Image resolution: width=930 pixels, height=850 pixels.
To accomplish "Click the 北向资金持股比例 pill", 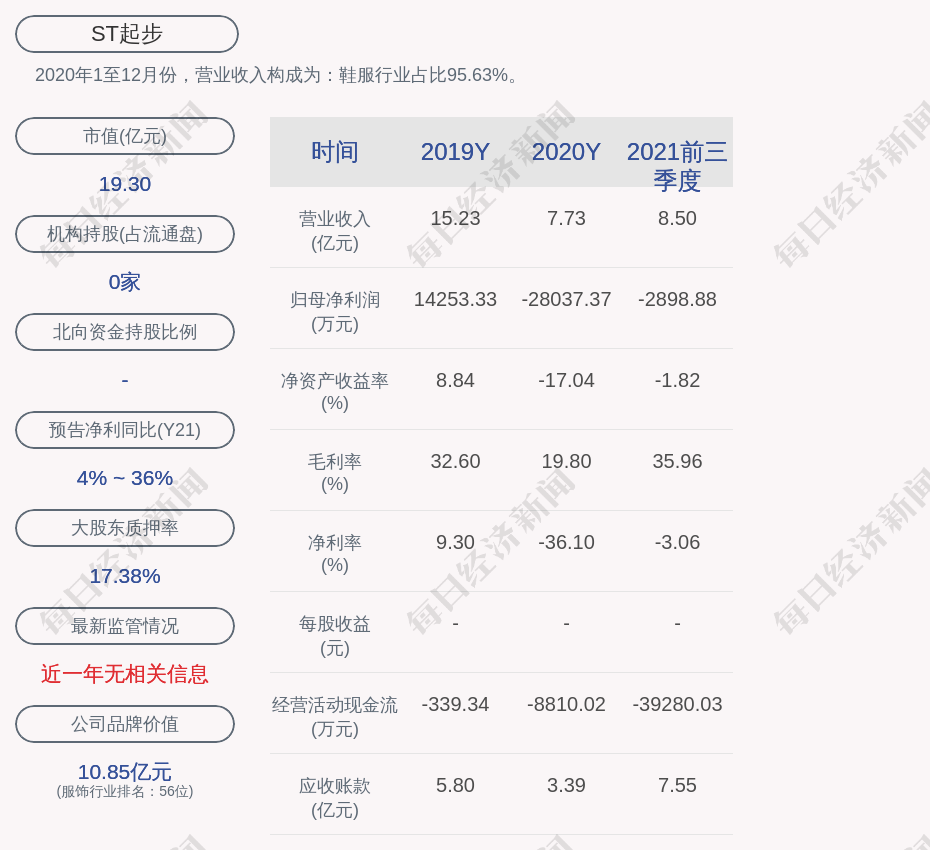I will (x=125, y=332).
